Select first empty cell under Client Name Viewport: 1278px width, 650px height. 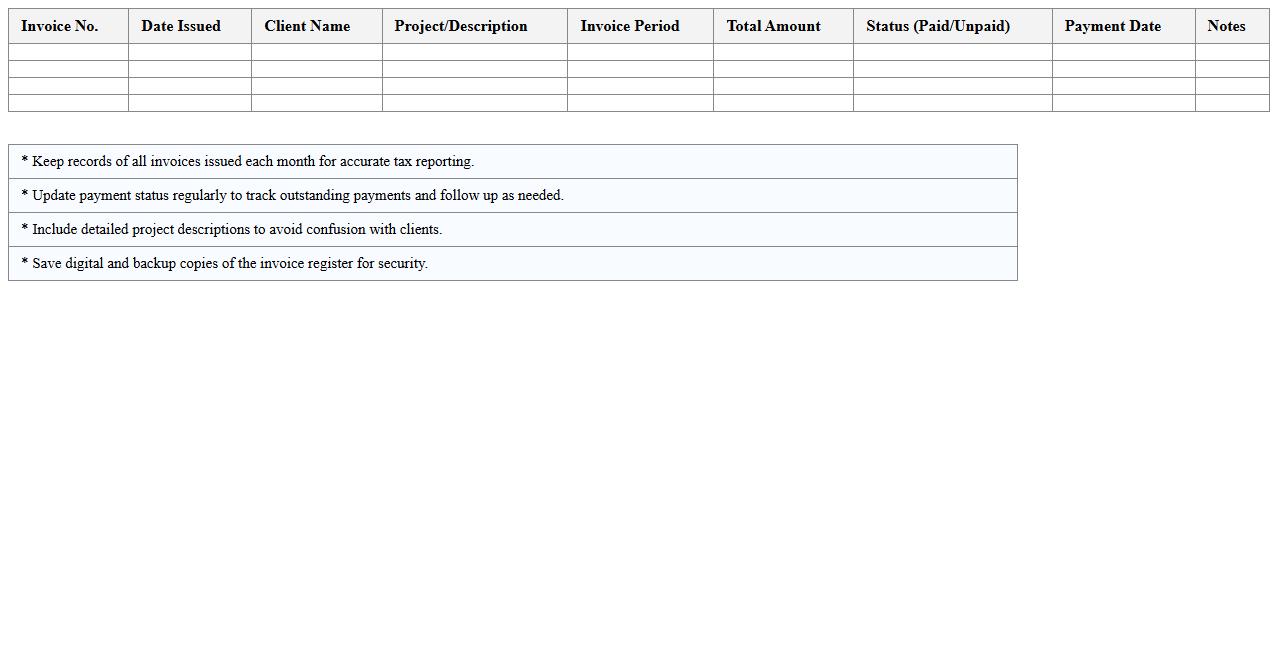(316, 52)
